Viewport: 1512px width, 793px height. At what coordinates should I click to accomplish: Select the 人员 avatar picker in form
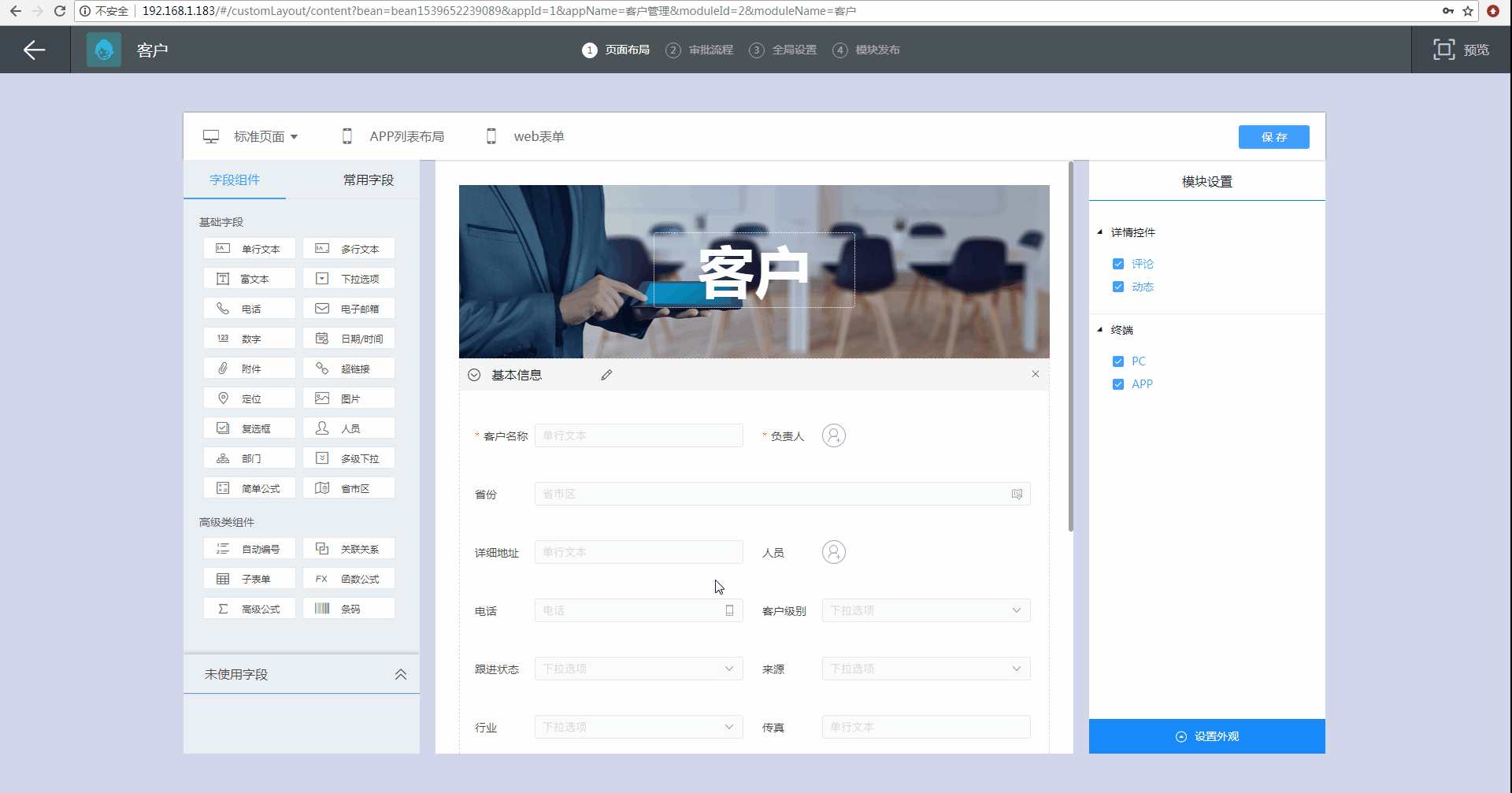(x=834, y=552)
